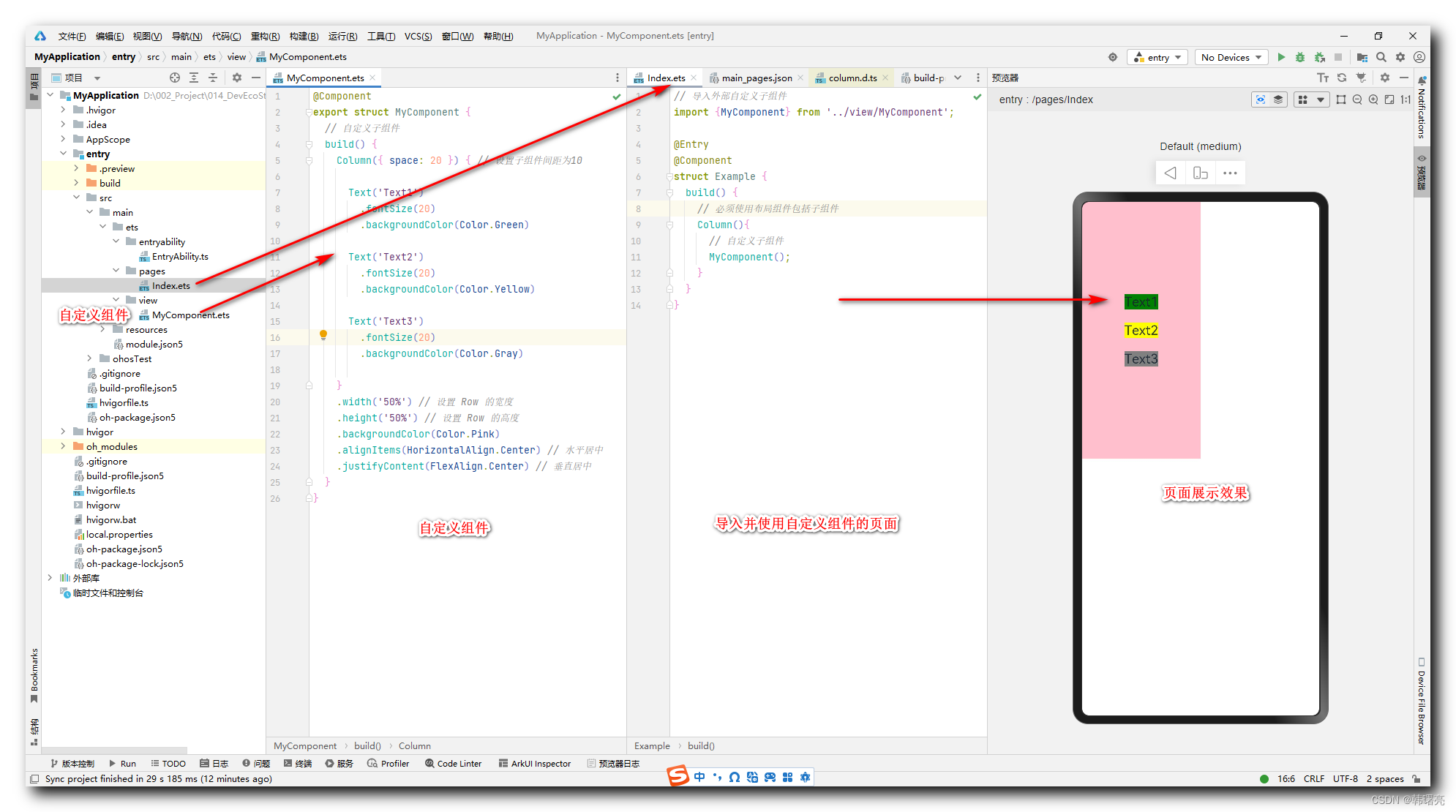This screenshot has width=1456, height=812.
Task: Refresh the previewer with reload icon
Action: tap(1342, 78)
